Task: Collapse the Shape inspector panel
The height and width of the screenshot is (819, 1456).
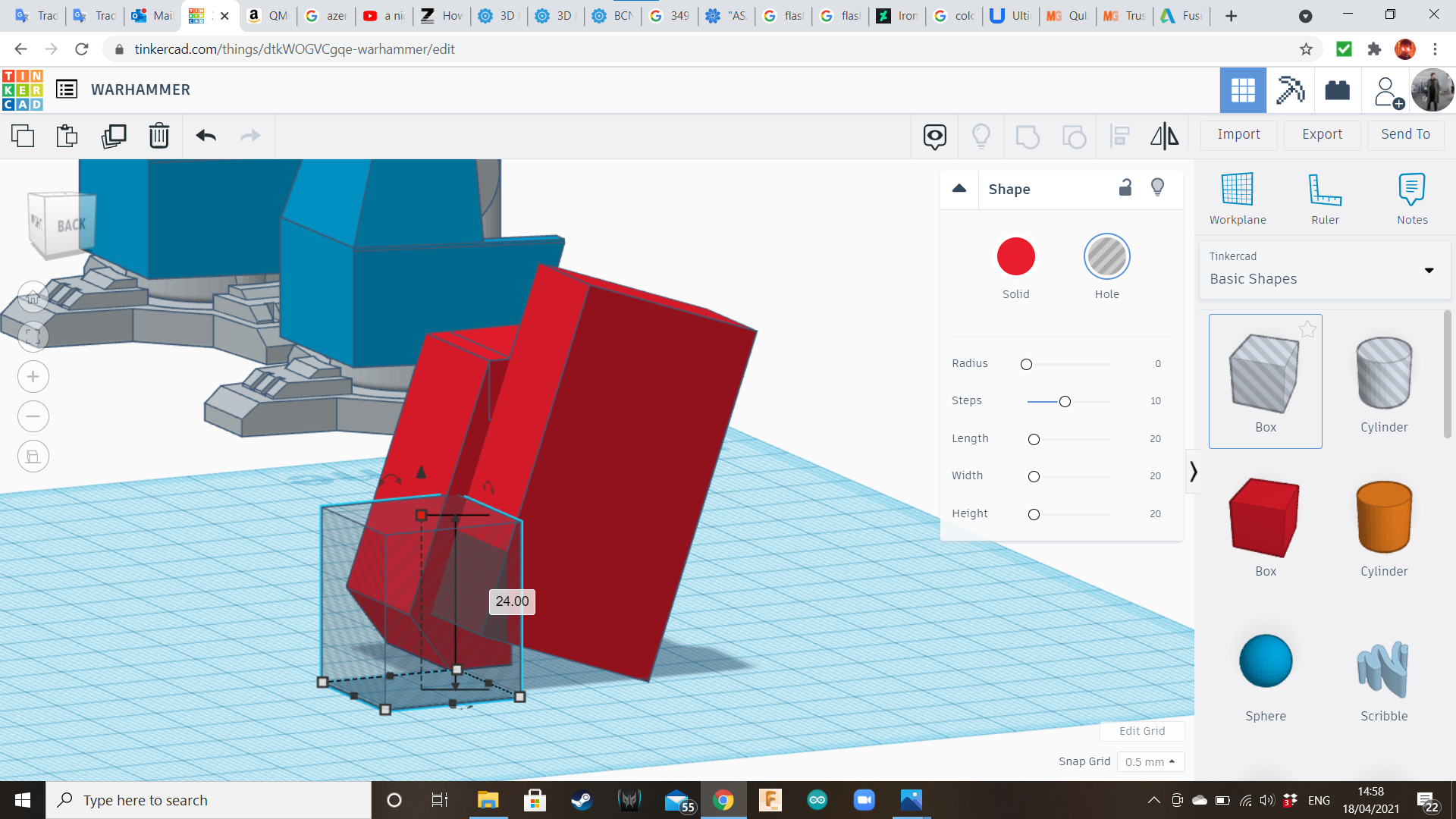Action: click(x=959, y=188)
